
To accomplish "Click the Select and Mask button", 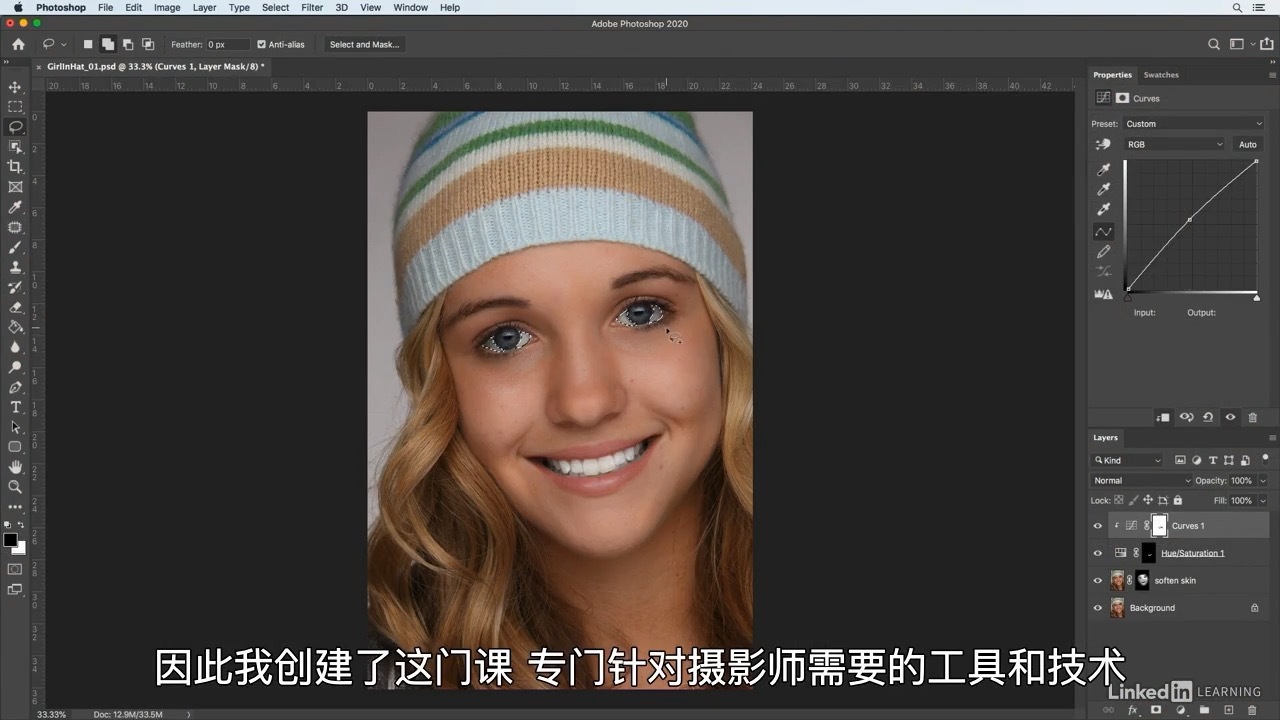I will click(364, 44).
